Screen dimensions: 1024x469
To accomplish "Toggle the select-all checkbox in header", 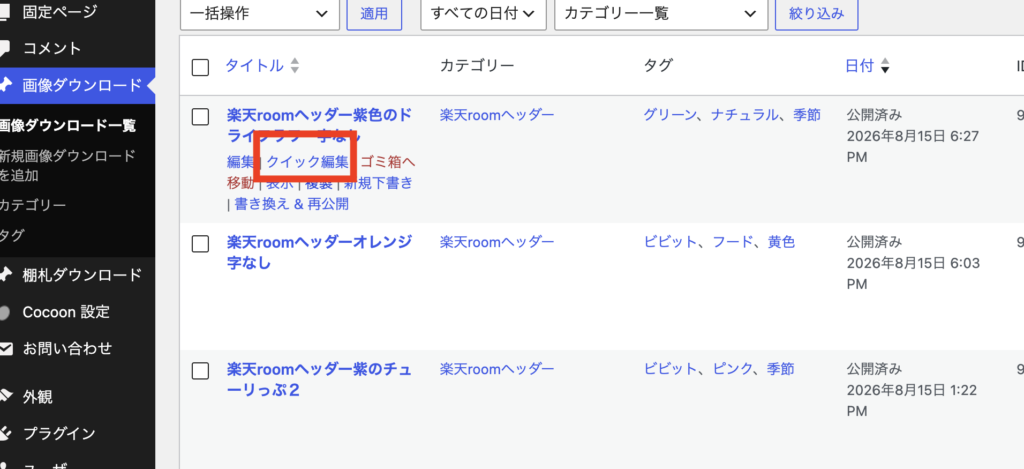I will tap(200, 67).
